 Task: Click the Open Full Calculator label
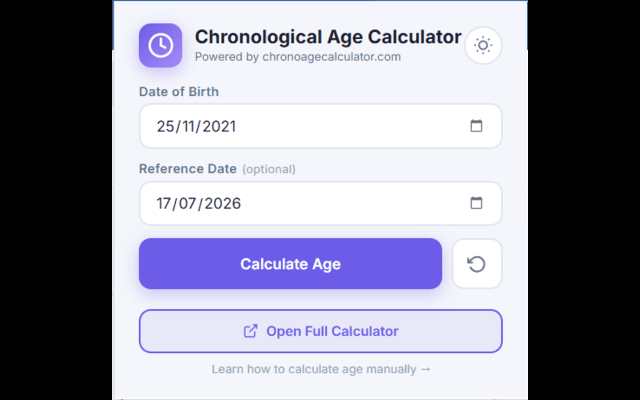332,331
